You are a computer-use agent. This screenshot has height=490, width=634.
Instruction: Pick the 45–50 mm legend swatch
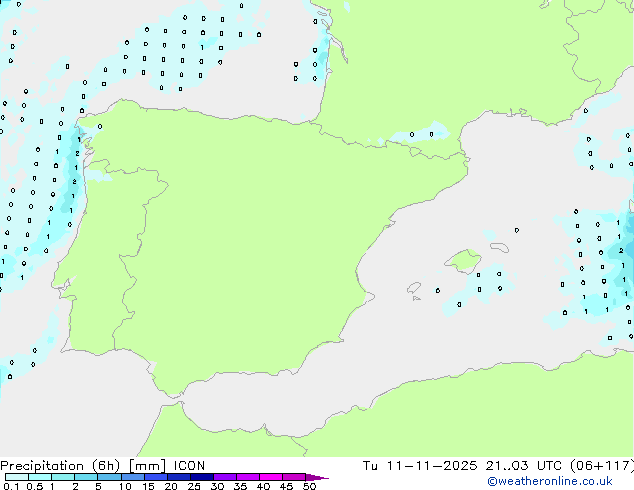(x=294, y=477)
